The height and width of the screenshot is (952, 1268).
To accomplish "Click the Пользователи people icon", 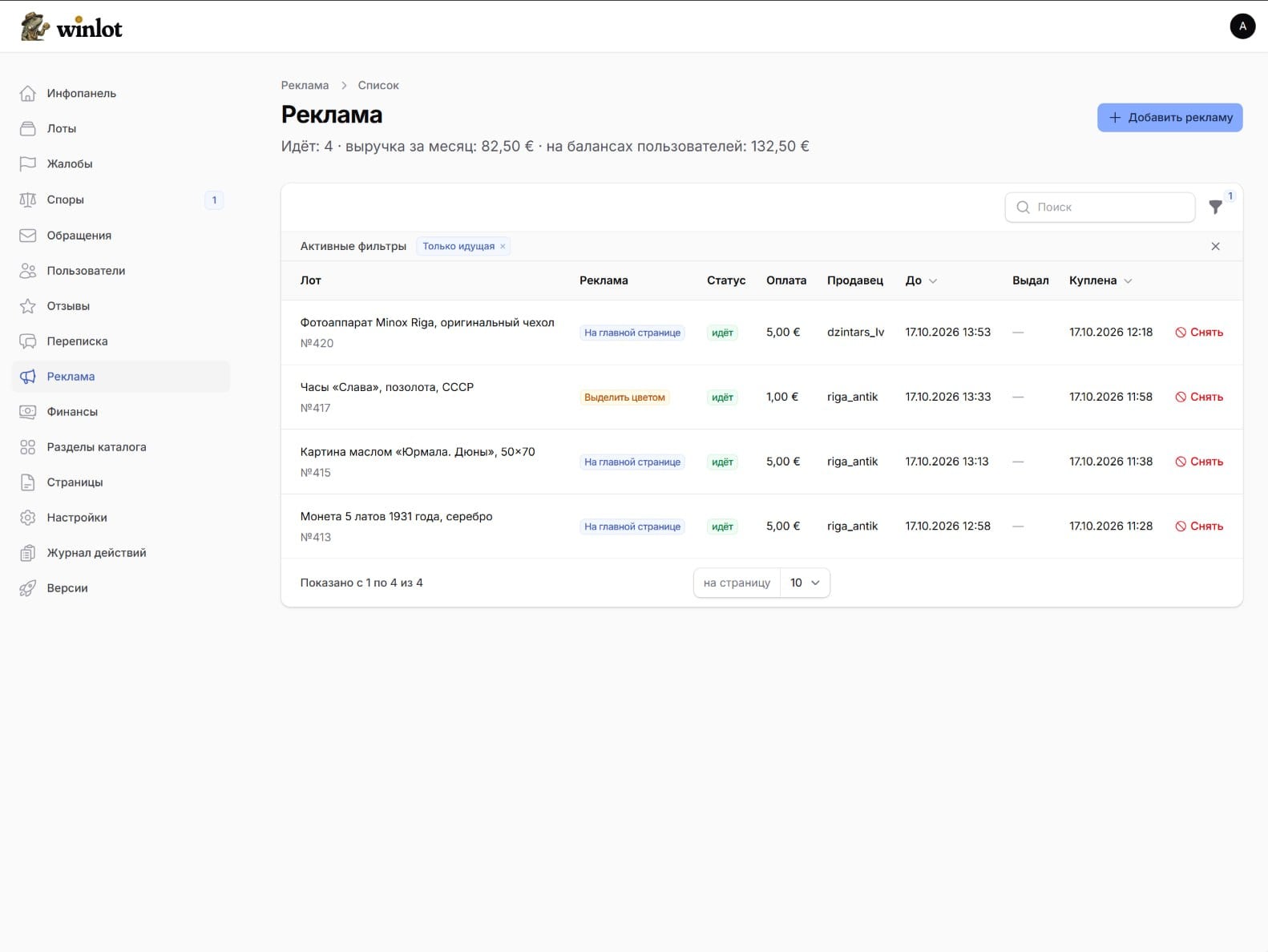I will click(27, 270).
